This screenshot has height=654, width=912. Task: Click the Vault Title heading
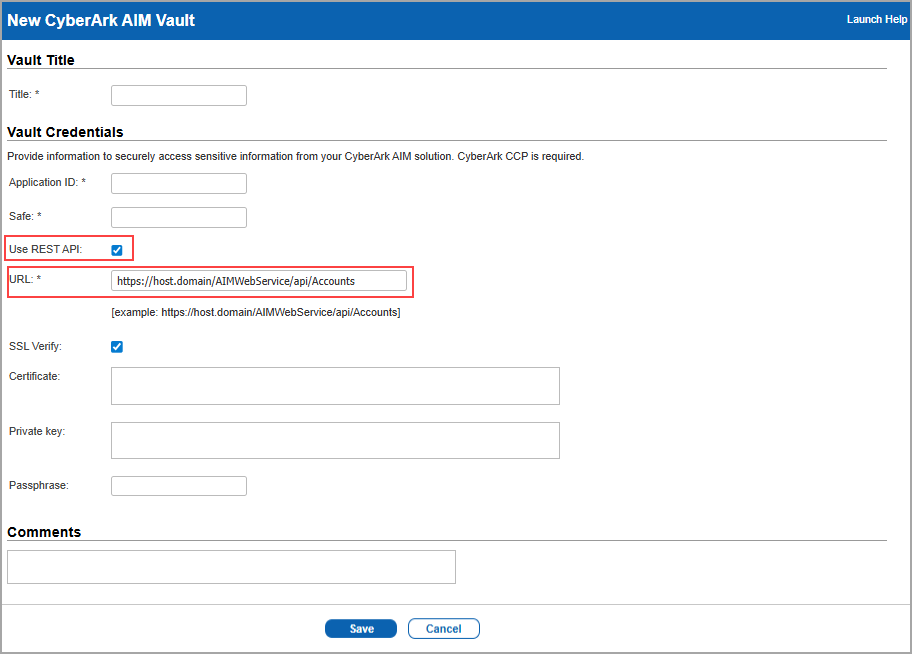41,60
